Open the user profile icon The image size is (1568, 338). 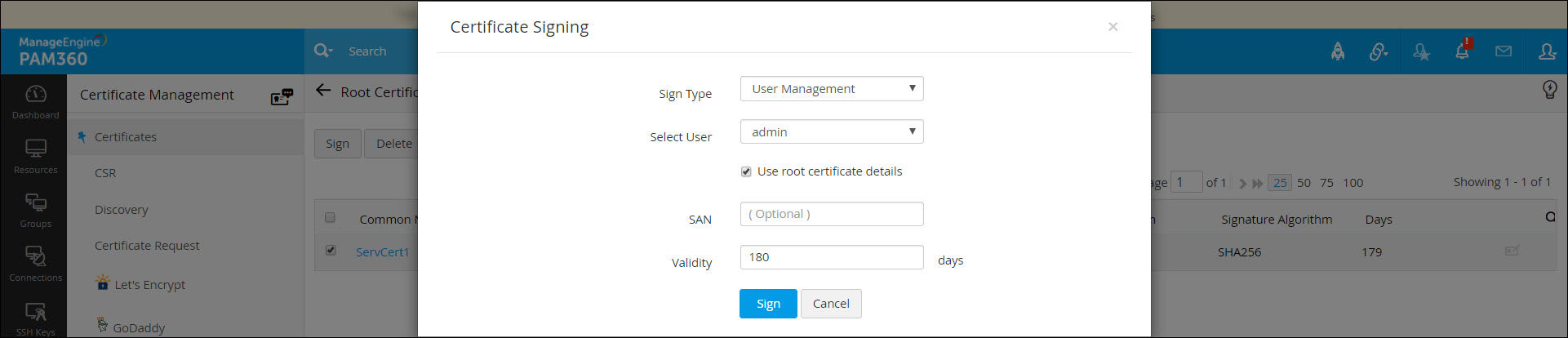pyautogui.click(x=1547, y=51)
